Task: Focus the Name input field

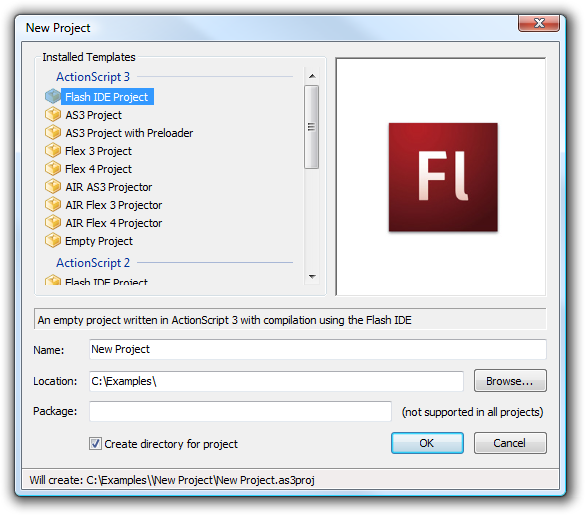Action: point(318,349)
